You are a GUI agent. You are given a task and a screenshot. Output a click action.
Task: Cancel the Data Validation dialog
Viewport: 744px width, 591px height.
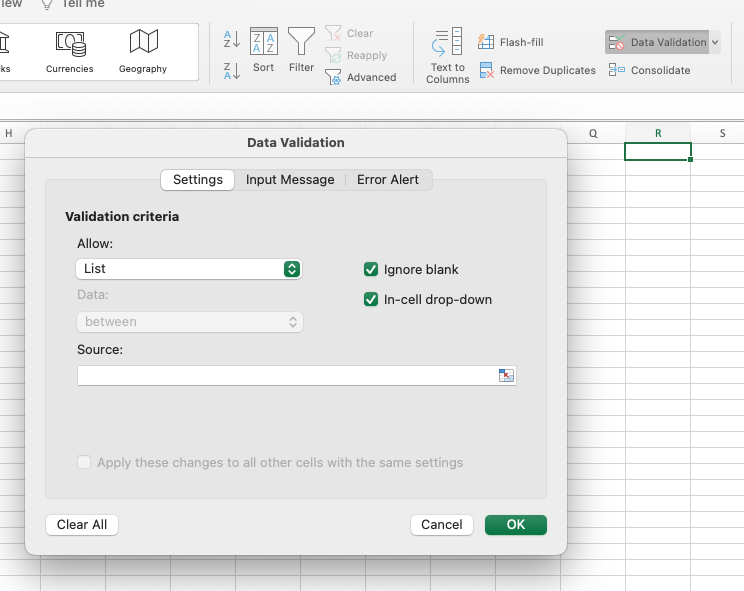442,525
